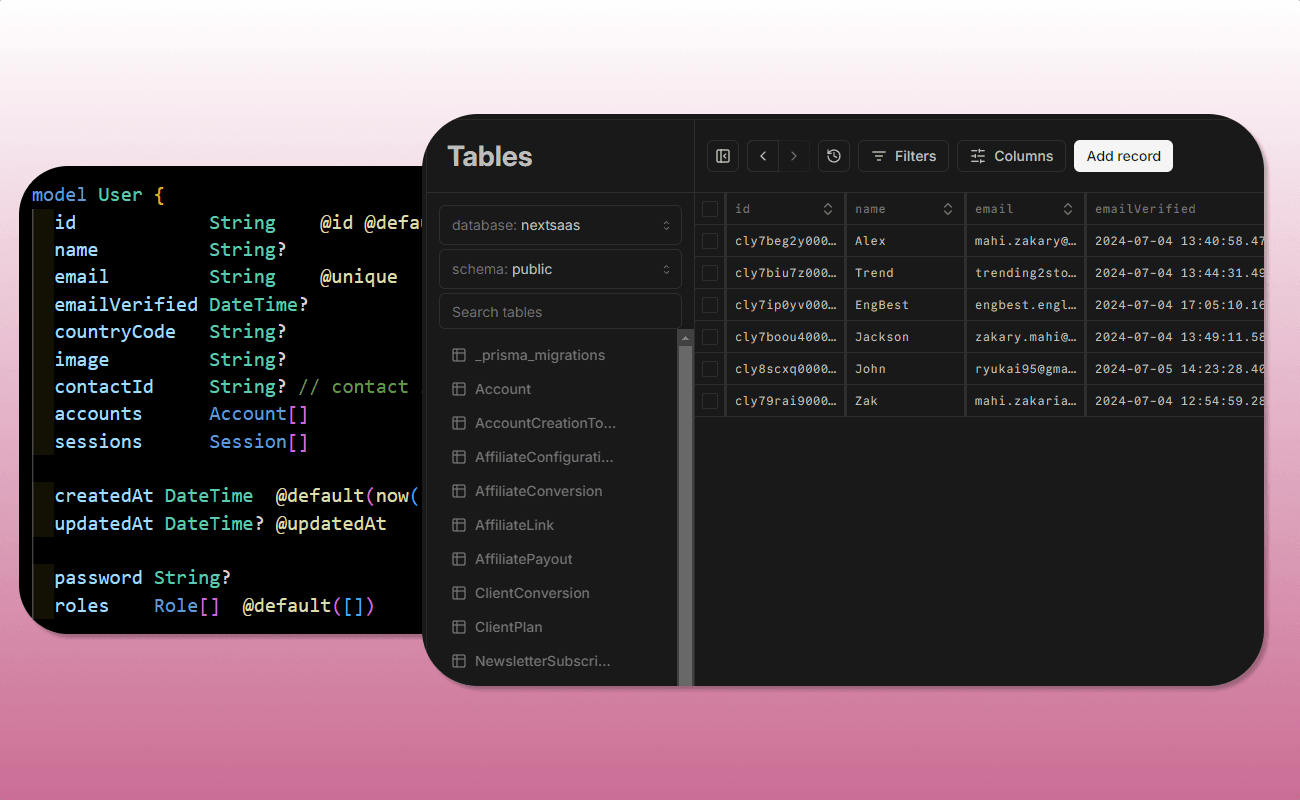
Task: Open the Filters button
Action: coord(903,156)
